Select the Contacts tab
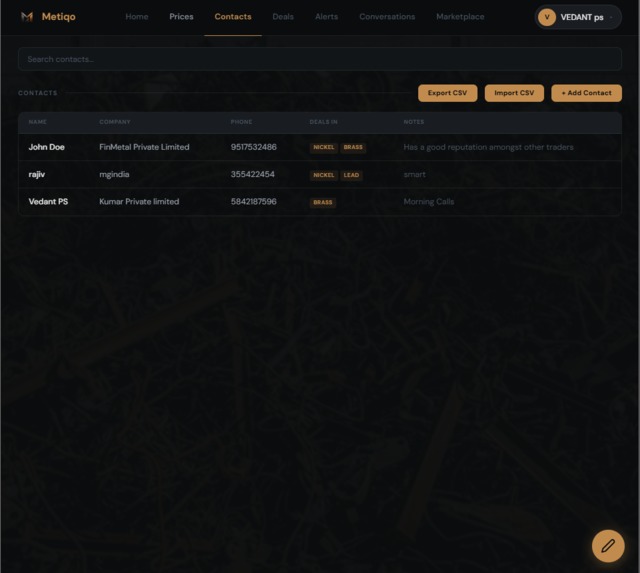 [x=233, y=17]
